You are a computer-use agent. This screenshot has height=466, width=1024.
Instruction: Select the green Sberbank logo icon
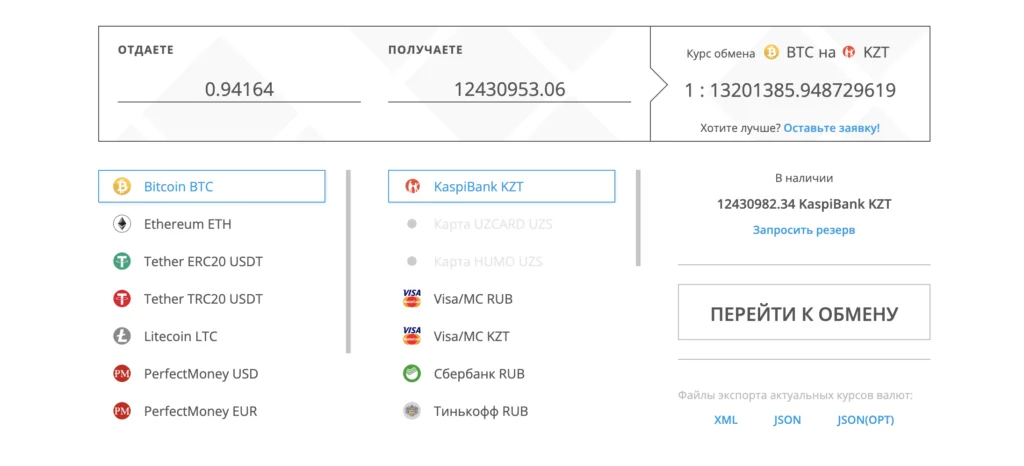pos(412,374)
